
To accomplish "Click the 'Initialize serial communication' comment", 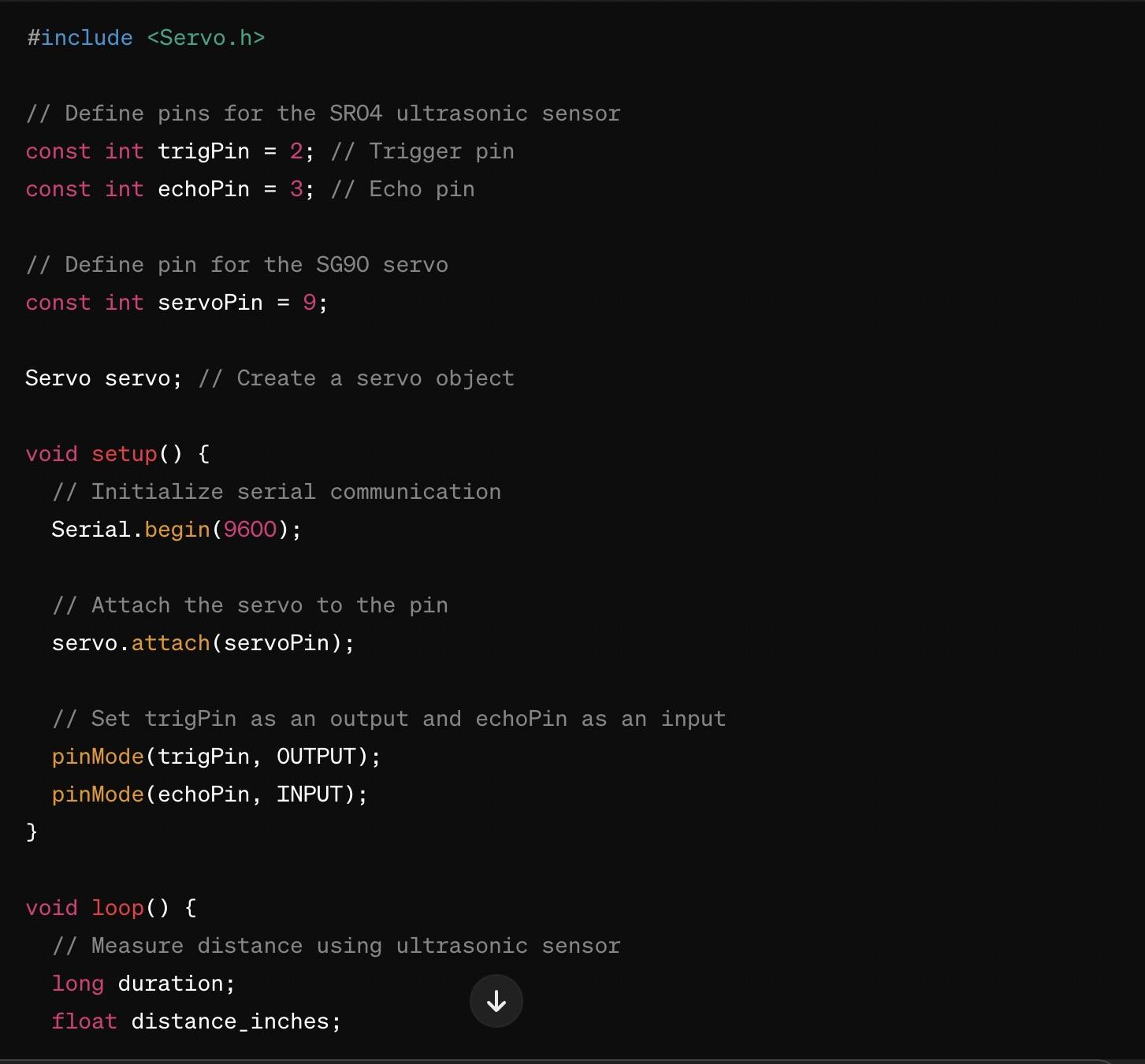I will pos(277,492).
